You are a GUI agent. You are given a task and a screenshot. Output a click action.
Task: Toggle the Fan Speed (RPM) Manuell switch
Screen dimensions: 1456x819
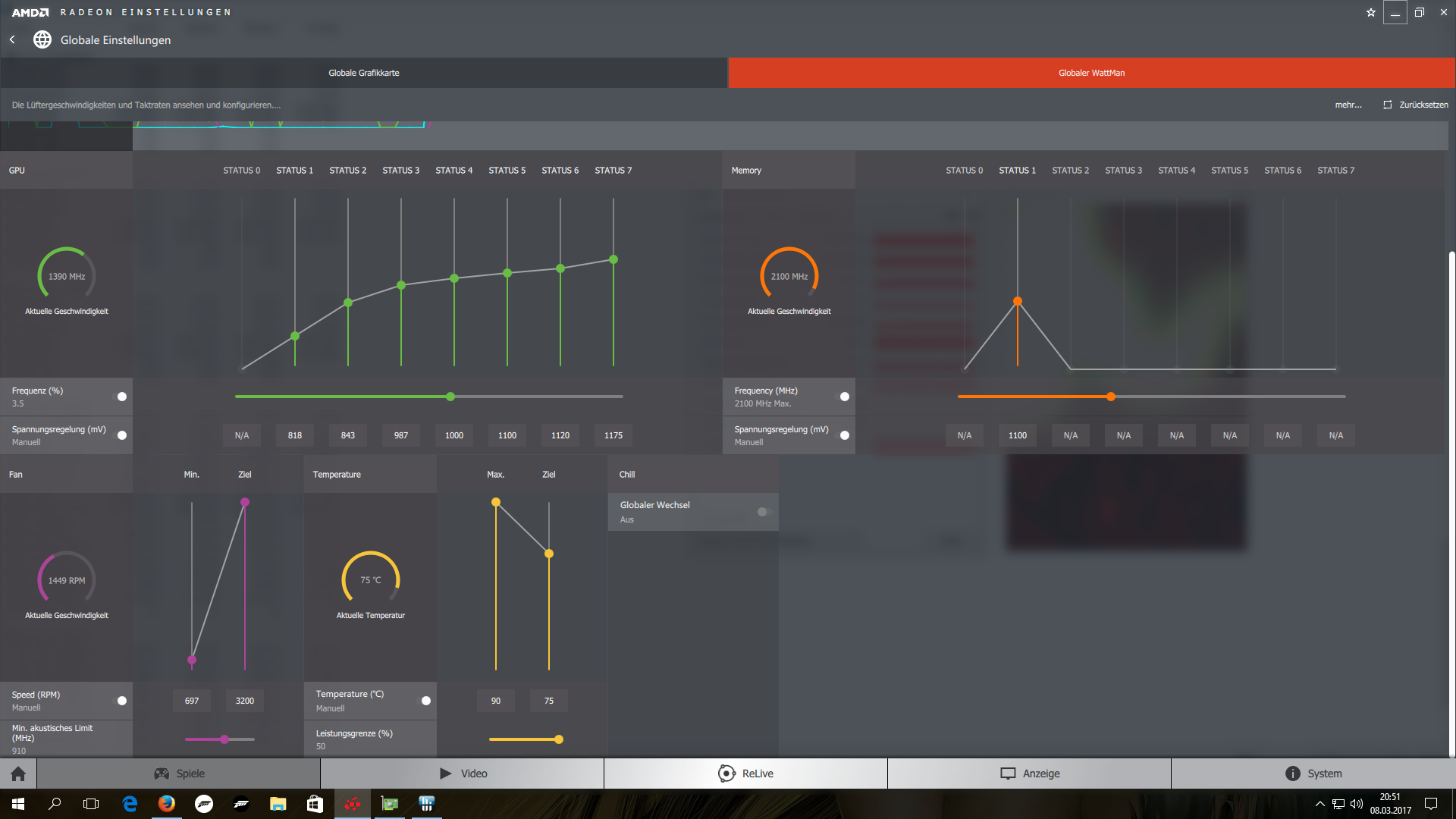click(121, 701)
